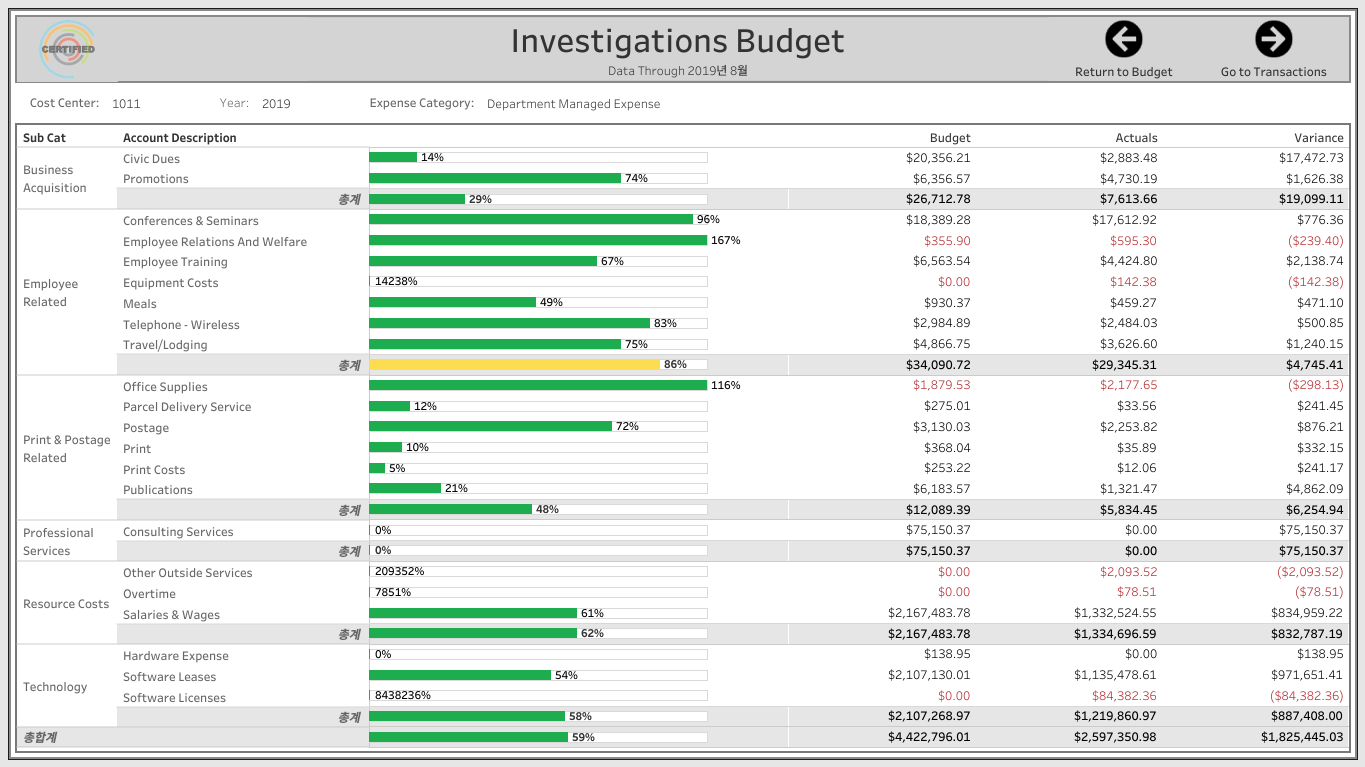Click the Actuals column header

tap(1136, 138)
